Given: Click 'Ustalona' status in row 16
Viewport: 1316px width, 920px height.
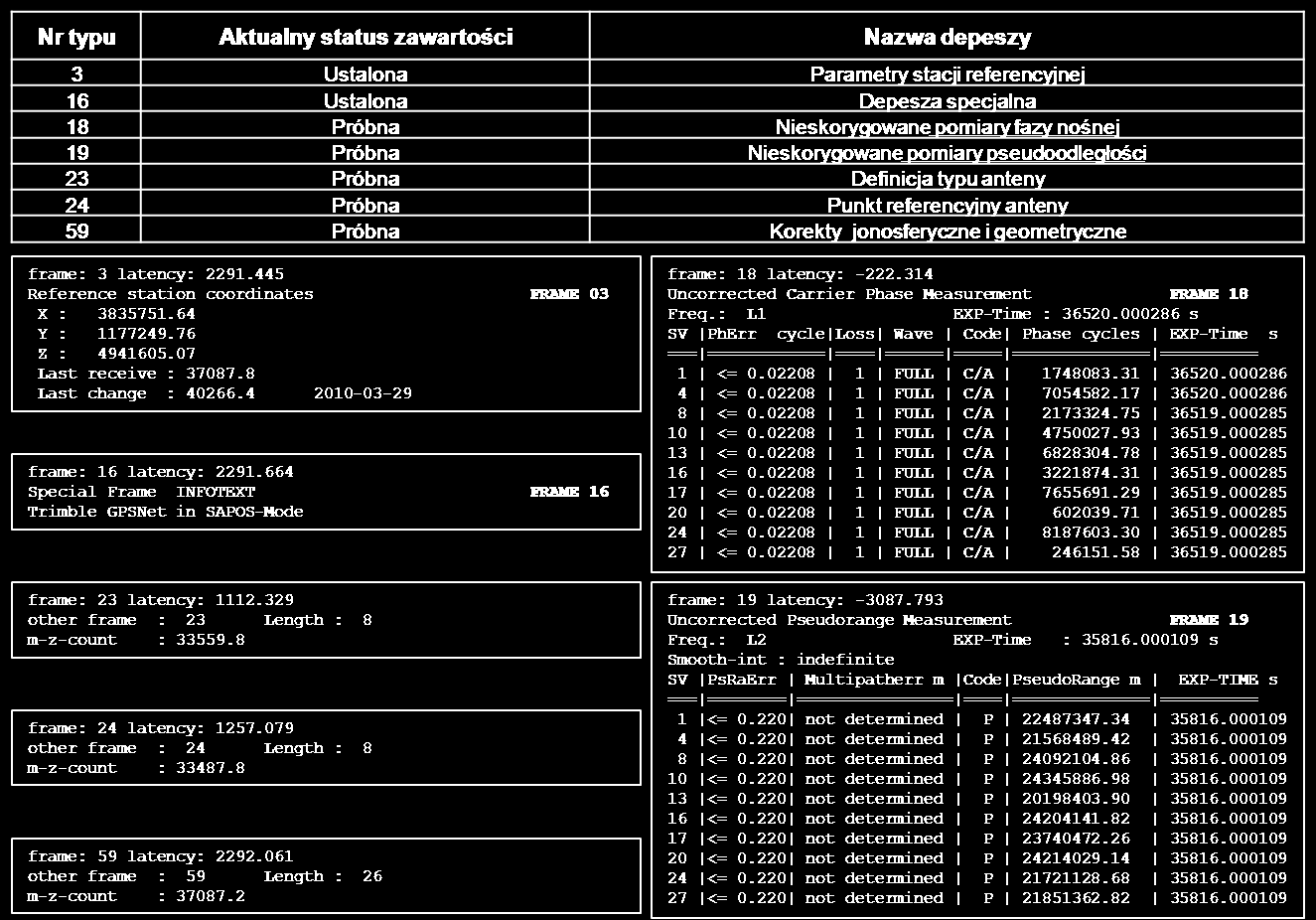Looking at the screenshot, I should [366, 100].
